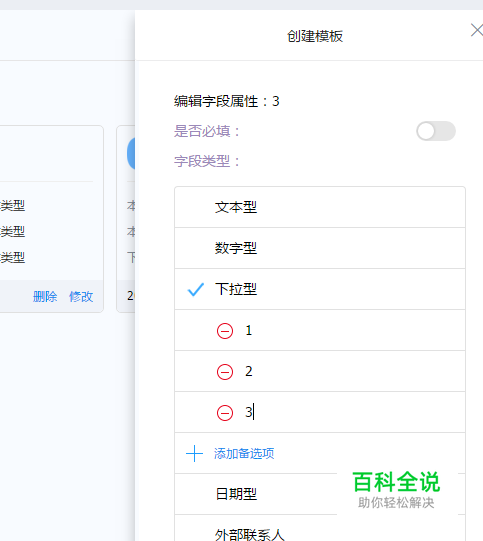Select the 下拉型 field type

tap(320, 289)
